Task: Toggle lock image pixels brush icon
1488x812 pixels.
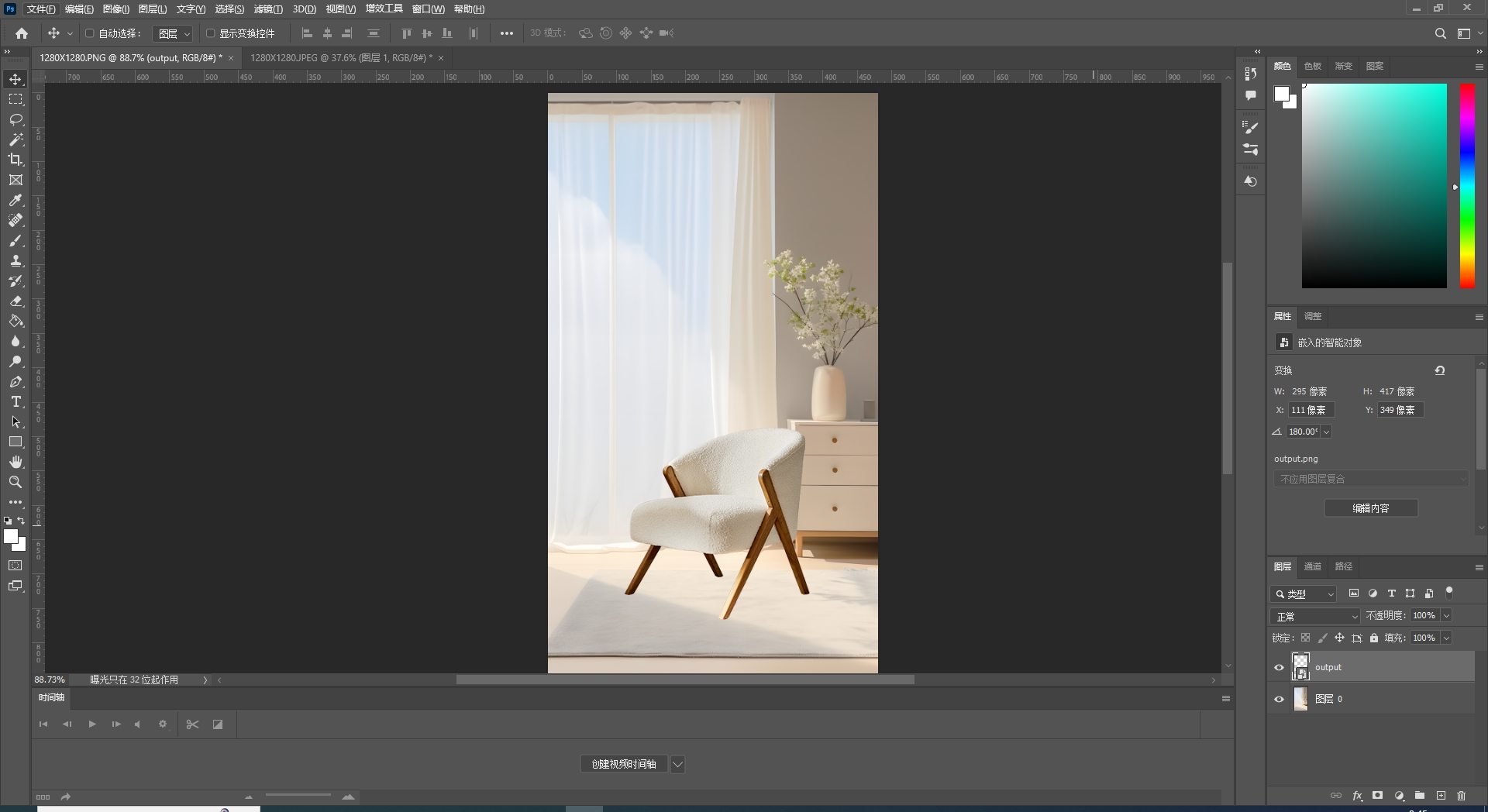Action: coord(1323,638)
